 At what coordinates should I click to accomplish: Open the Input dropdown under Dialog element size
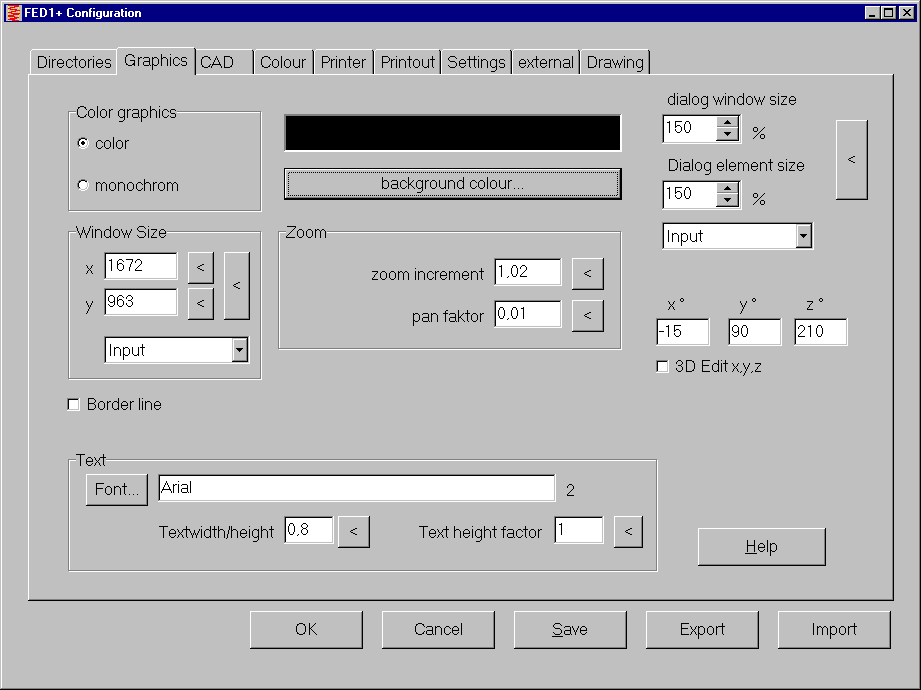coord(803,236)
